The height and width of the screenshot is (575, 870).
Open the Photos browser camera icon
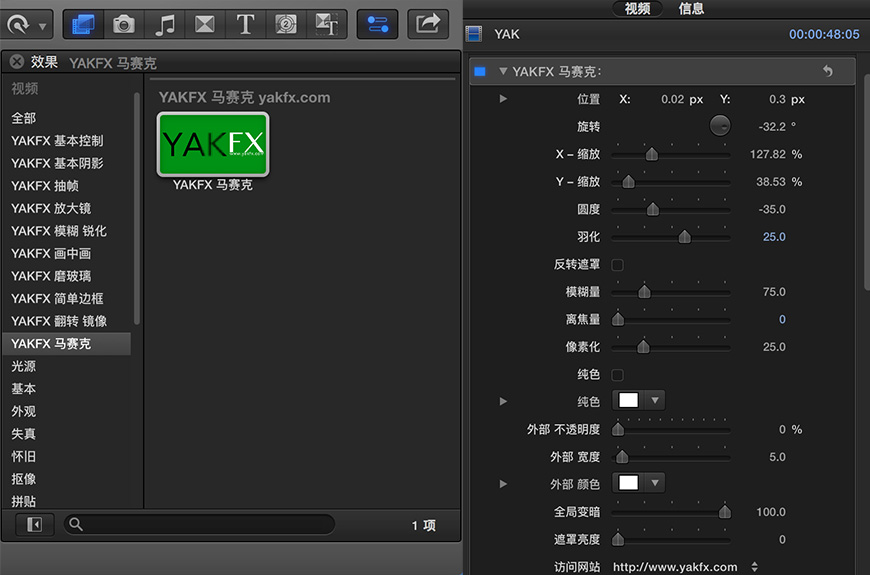(x=124, y=24)
